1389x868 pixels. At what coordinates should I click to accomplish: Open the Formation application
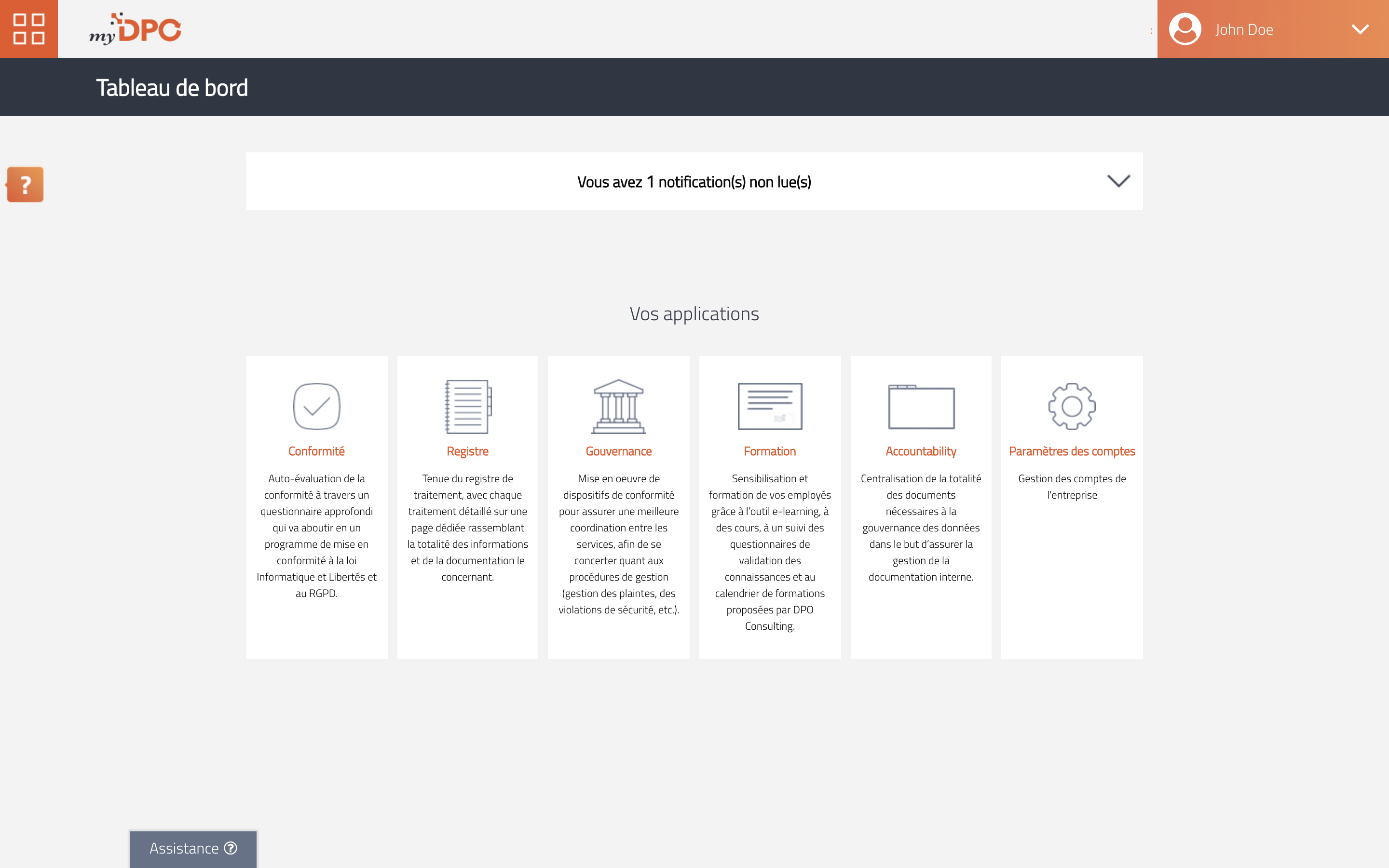click(769, 450)
